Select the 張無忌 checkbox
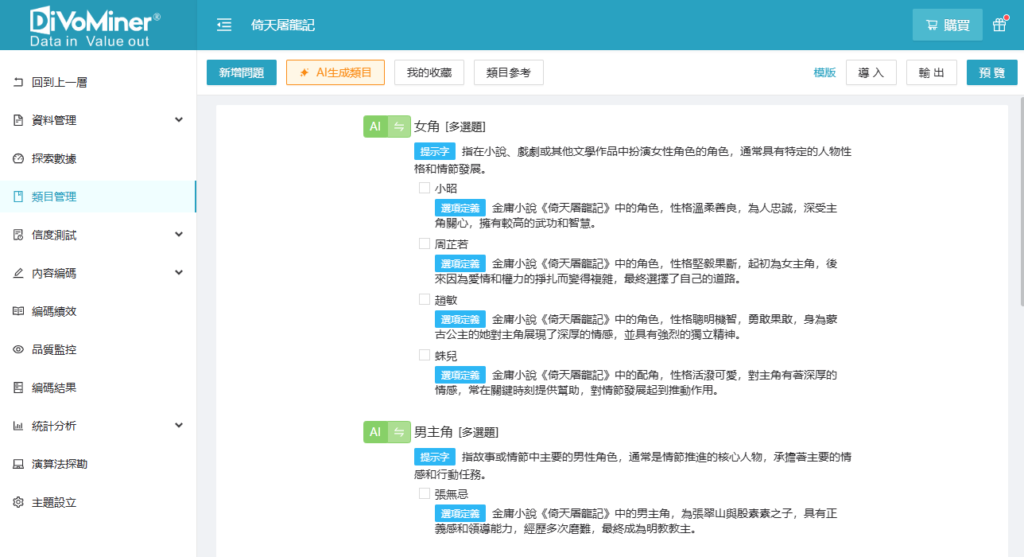 [424, 493]
